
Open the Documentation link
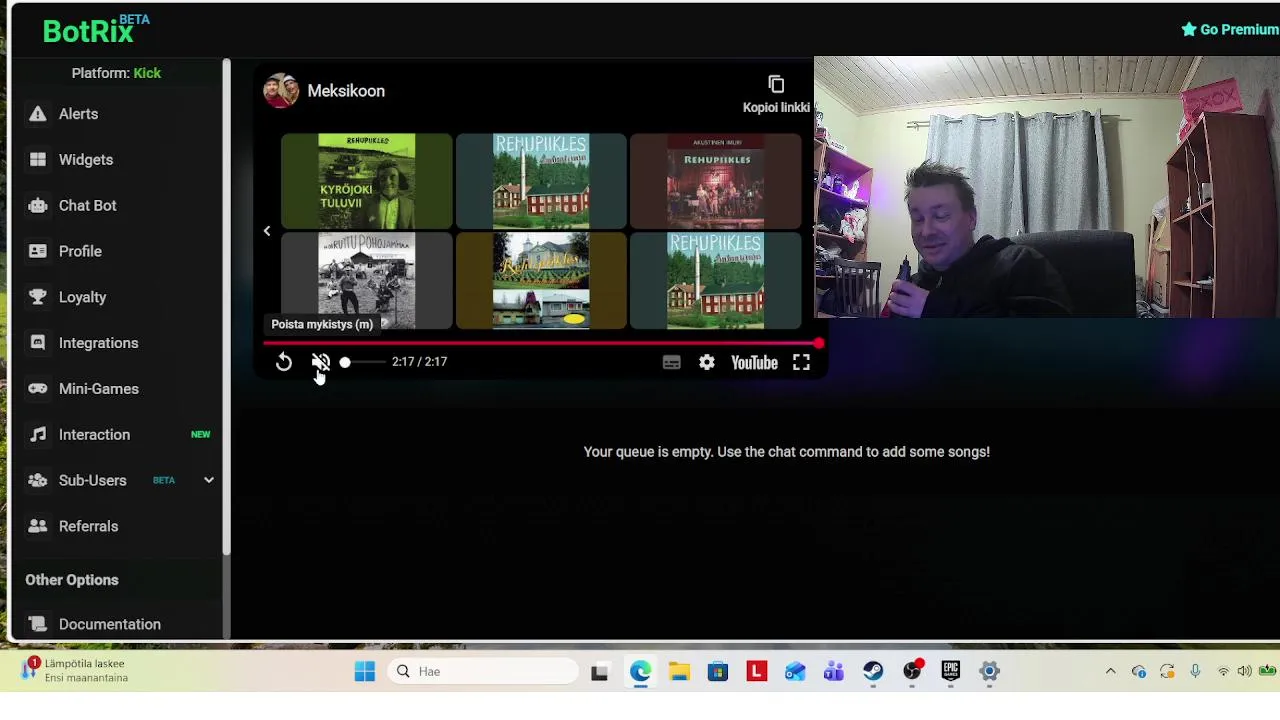tap(109, 625)
